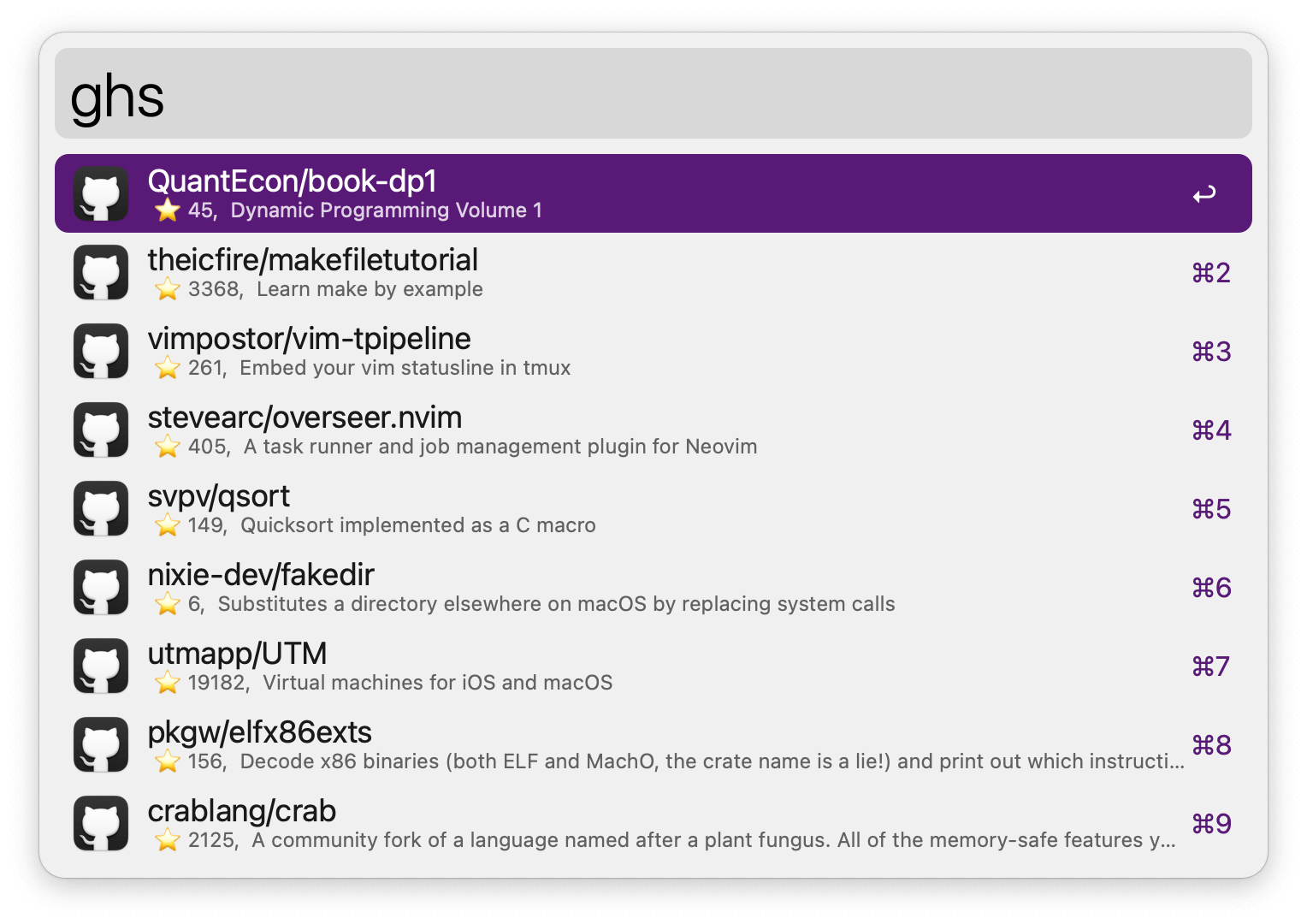Click the search field containing ghs
The image size is (1307, 924).
point(653,93)
